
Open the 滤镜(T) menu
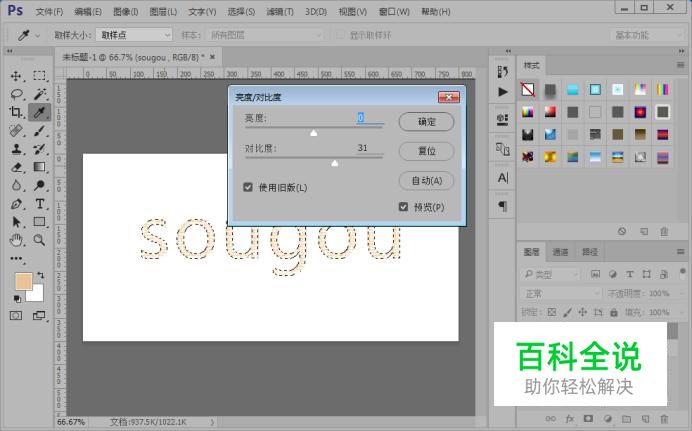280,12
